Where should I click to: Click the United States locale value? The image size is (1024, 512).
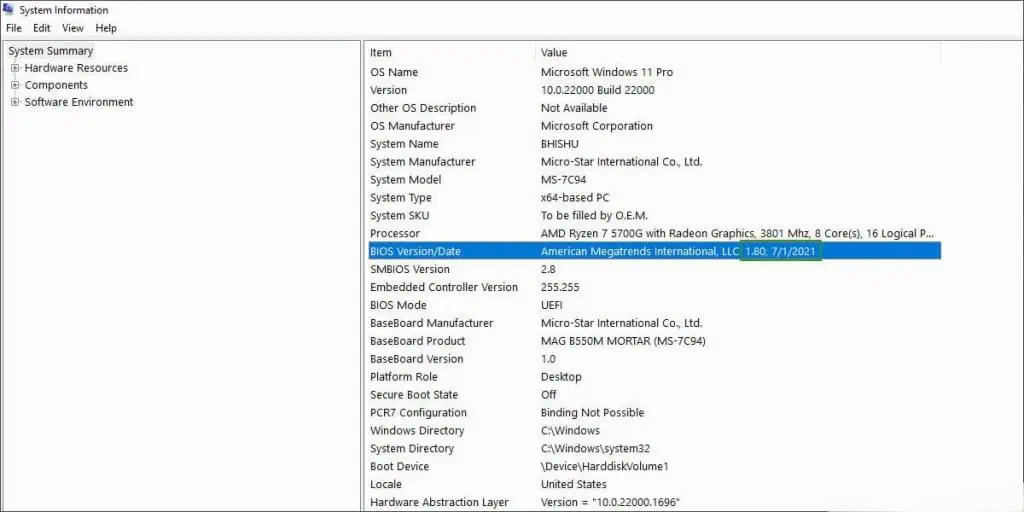(573, 485)
